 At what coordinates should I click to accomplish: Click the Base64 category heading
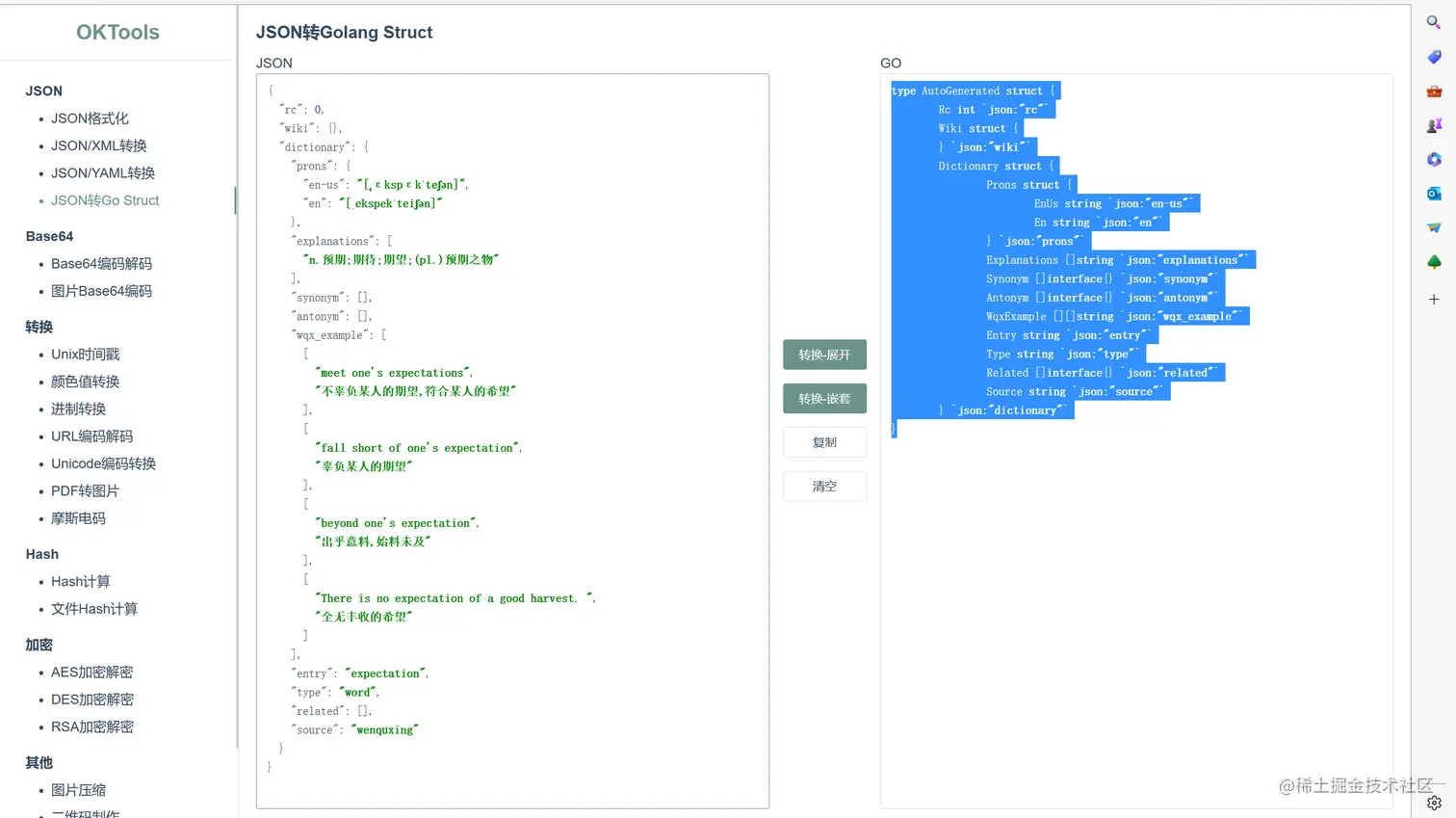[49, 236]
